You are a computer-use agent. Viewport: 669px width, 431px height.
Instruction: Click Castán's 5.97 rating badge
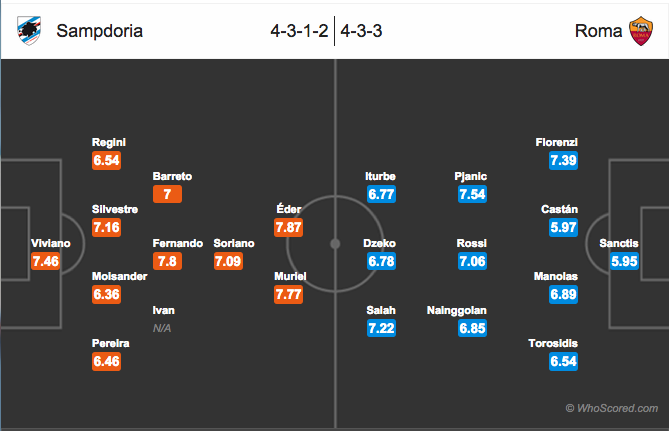click(564, 227)
